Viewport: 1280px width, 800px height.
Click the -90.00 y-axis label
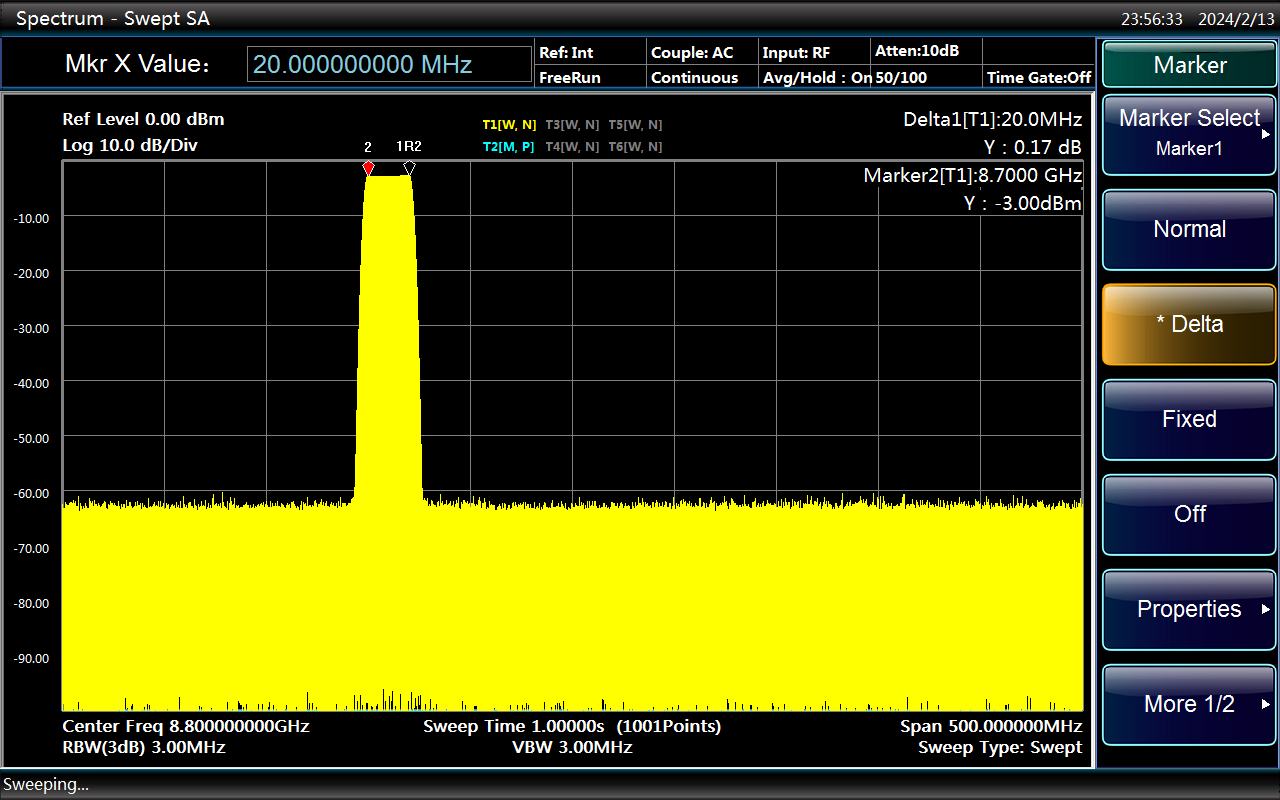point(31,658)
